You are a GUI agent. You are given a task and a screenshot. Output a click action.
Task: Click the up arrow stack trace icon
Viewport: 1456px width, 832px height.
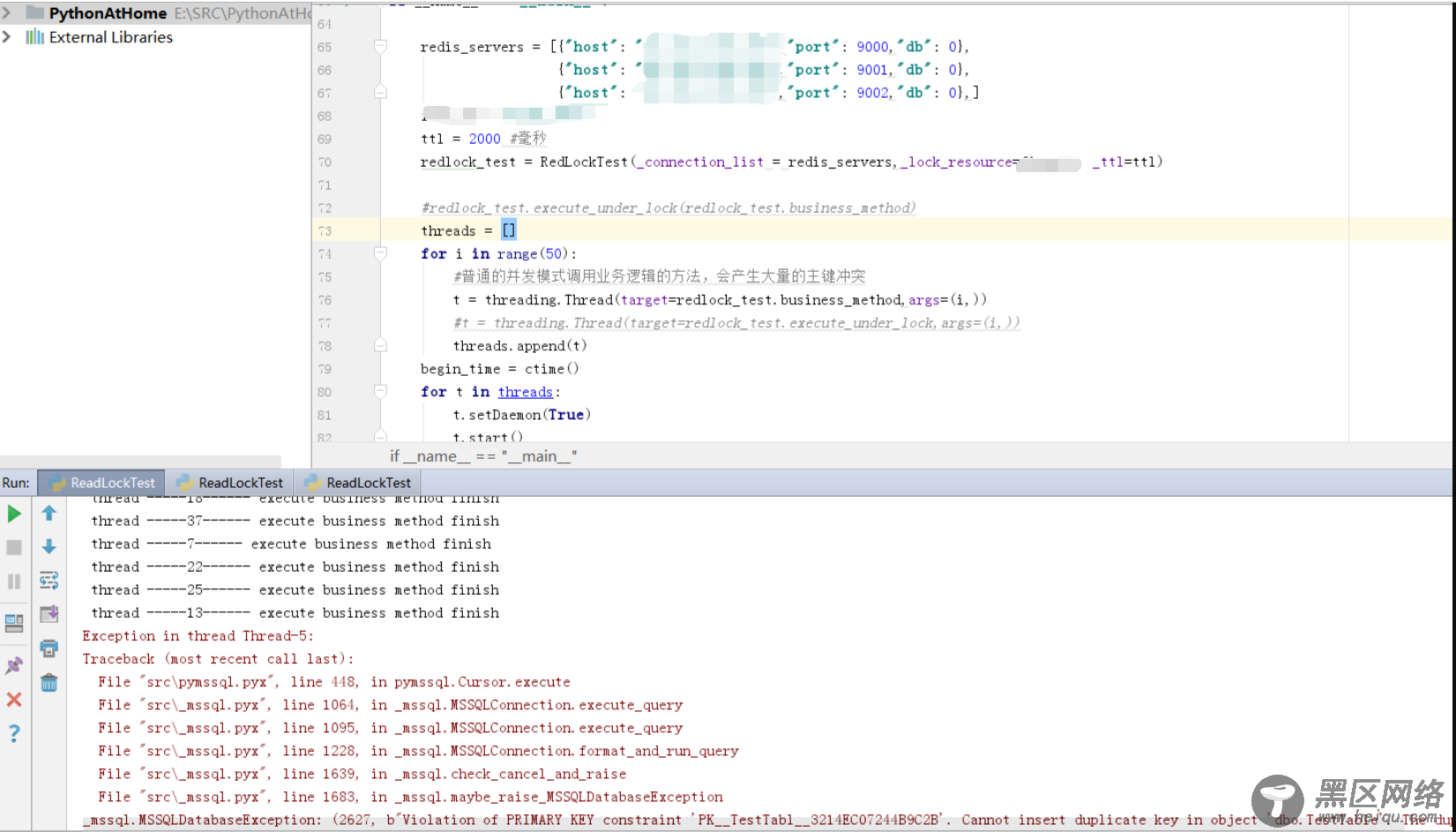[49, 513]
